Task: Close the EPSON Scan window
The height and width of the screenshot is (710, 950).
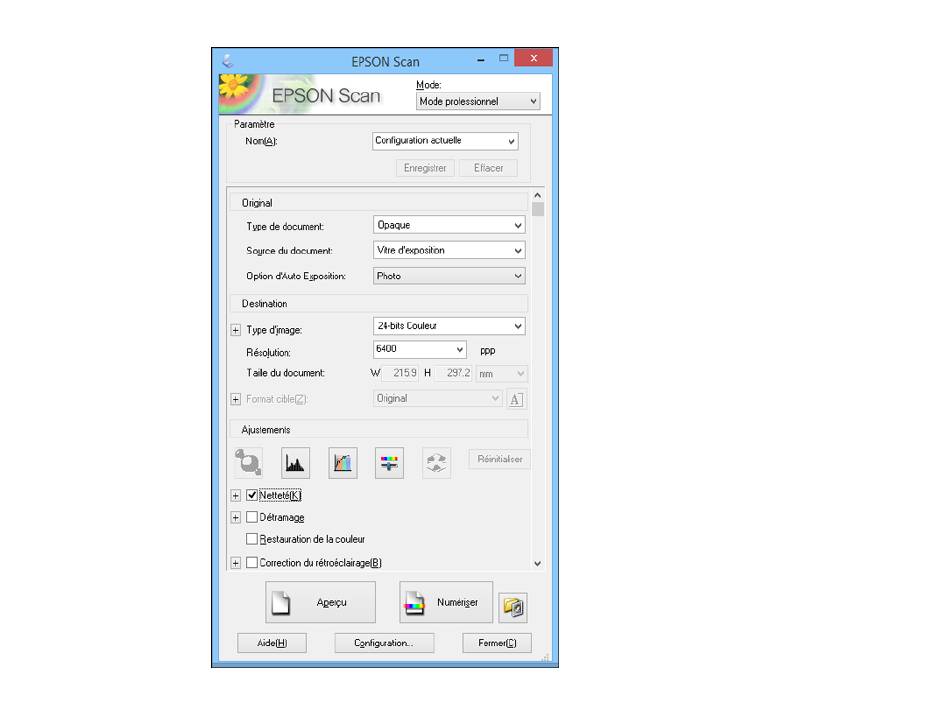Action: pyautogui.click(x=533, y=58)
